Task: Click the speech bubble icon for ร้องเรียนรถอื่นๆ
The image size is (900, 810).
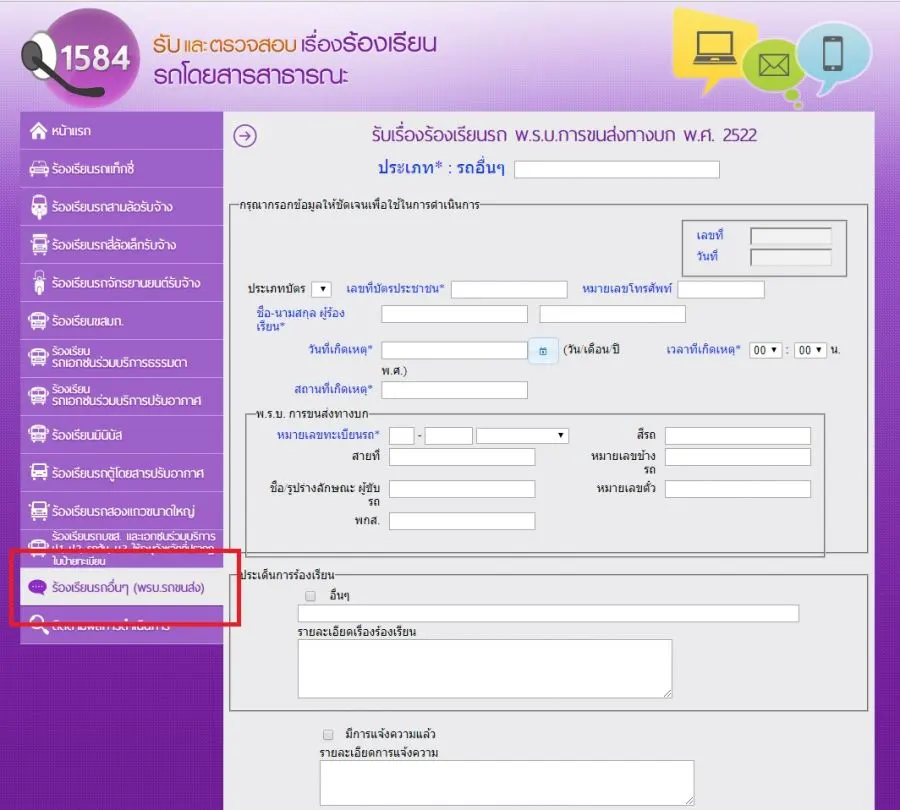Action: (38, 588)
